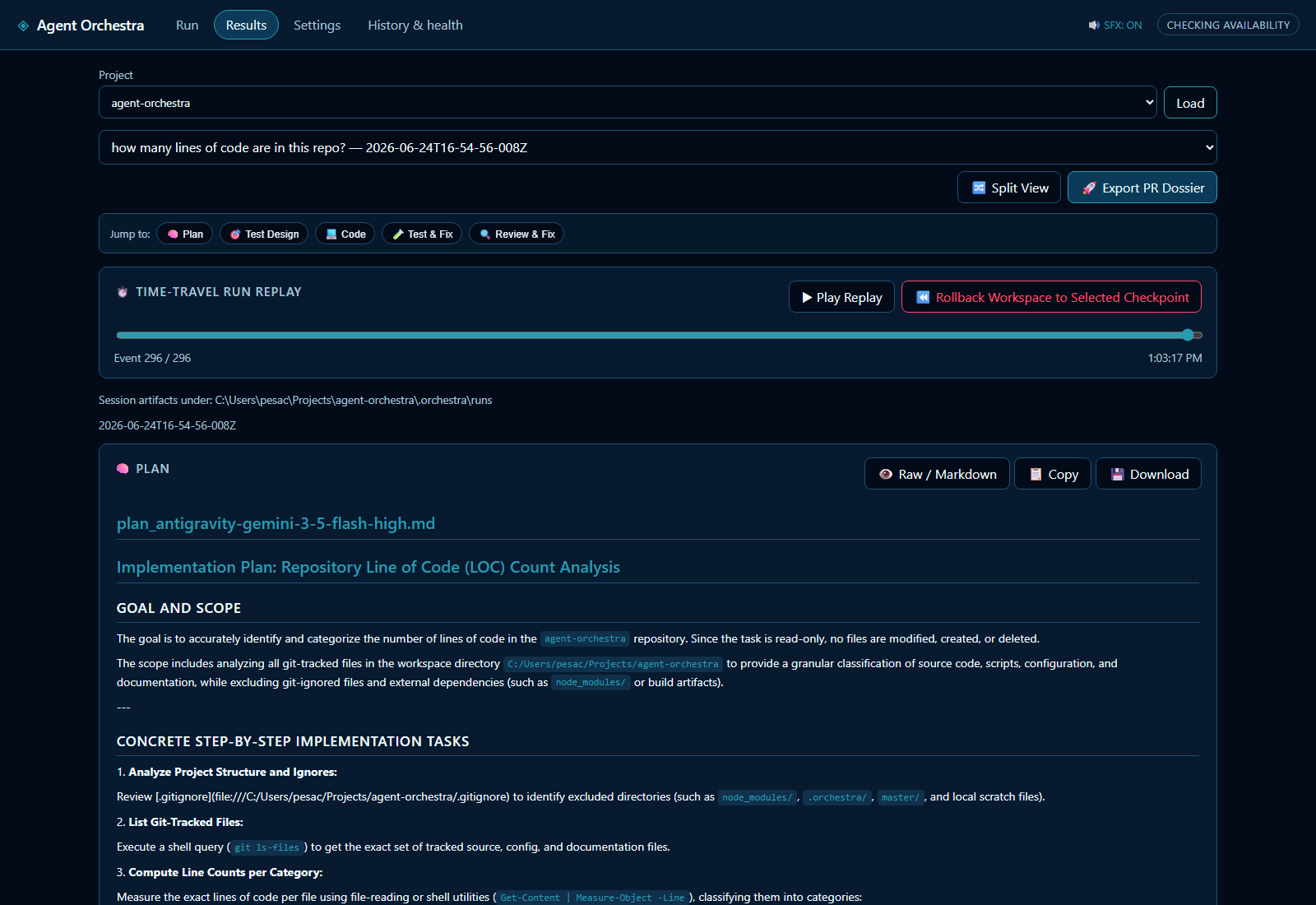The image size is (1316, 905).
Task: Click the Session artifacts path text
Action: 295,400
